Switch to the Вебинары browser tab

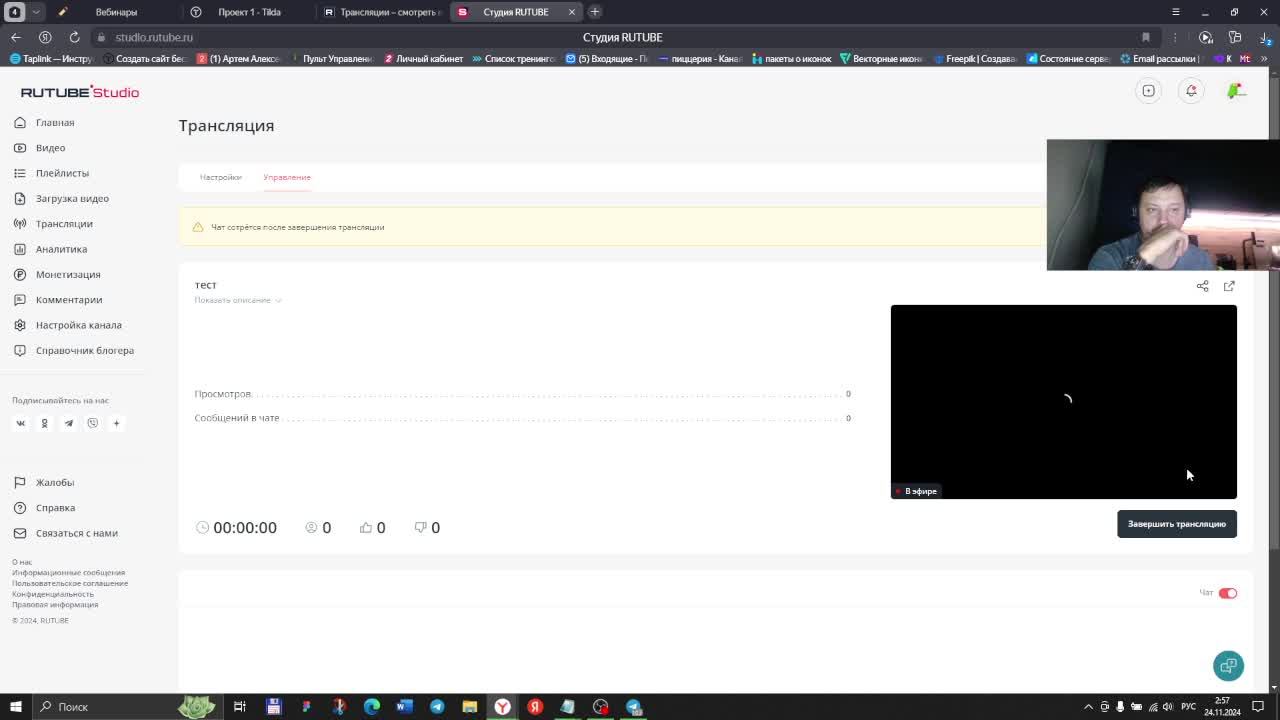117,12
